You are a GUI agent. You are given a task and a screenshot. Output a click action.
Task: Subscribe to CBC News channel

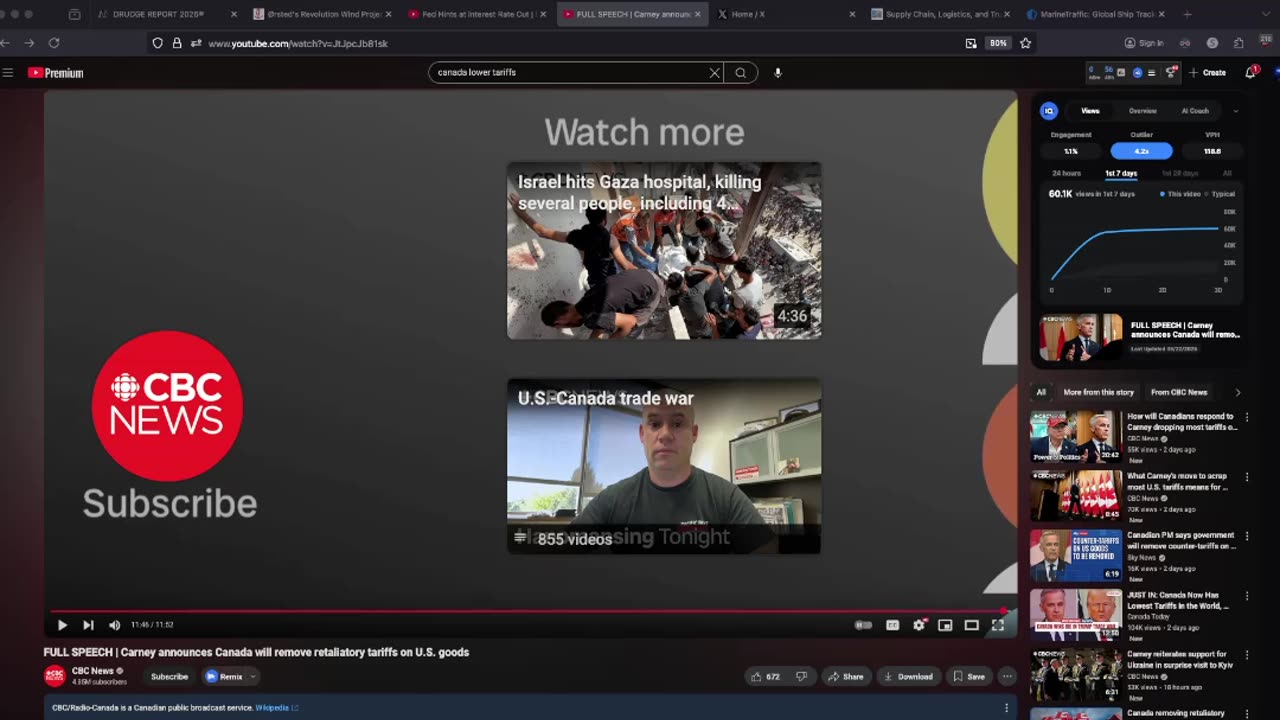[169, 677]
